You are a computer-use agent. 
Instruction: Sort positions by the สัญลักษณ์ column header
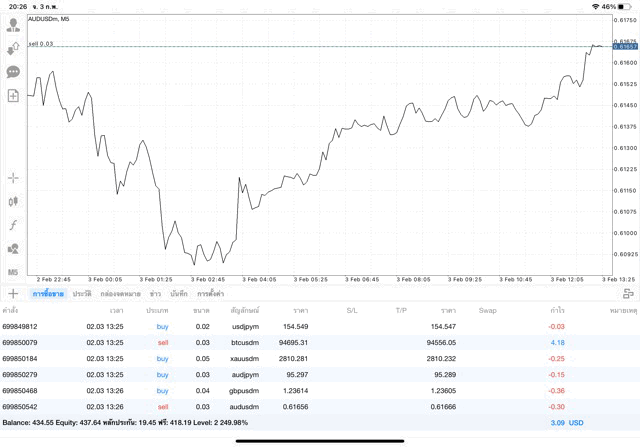point(245,311)
